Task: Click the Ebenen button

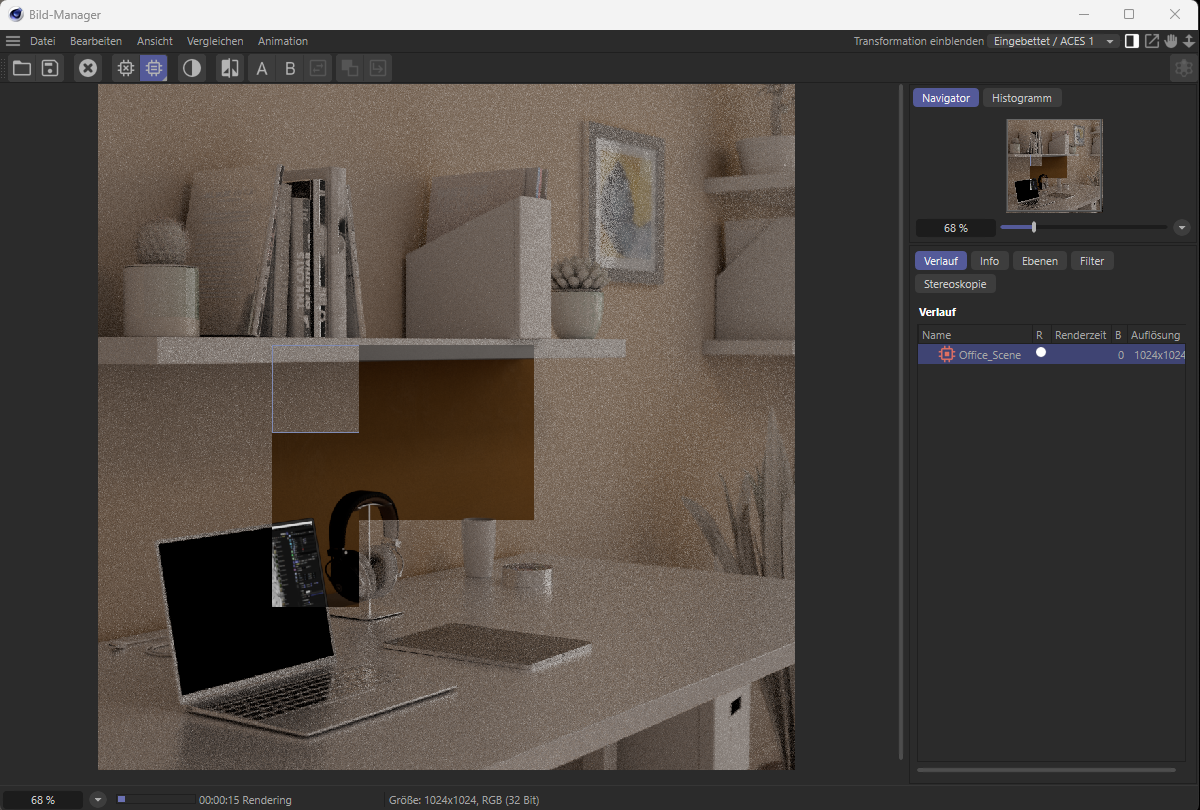Action: [x=1040, y=261]
